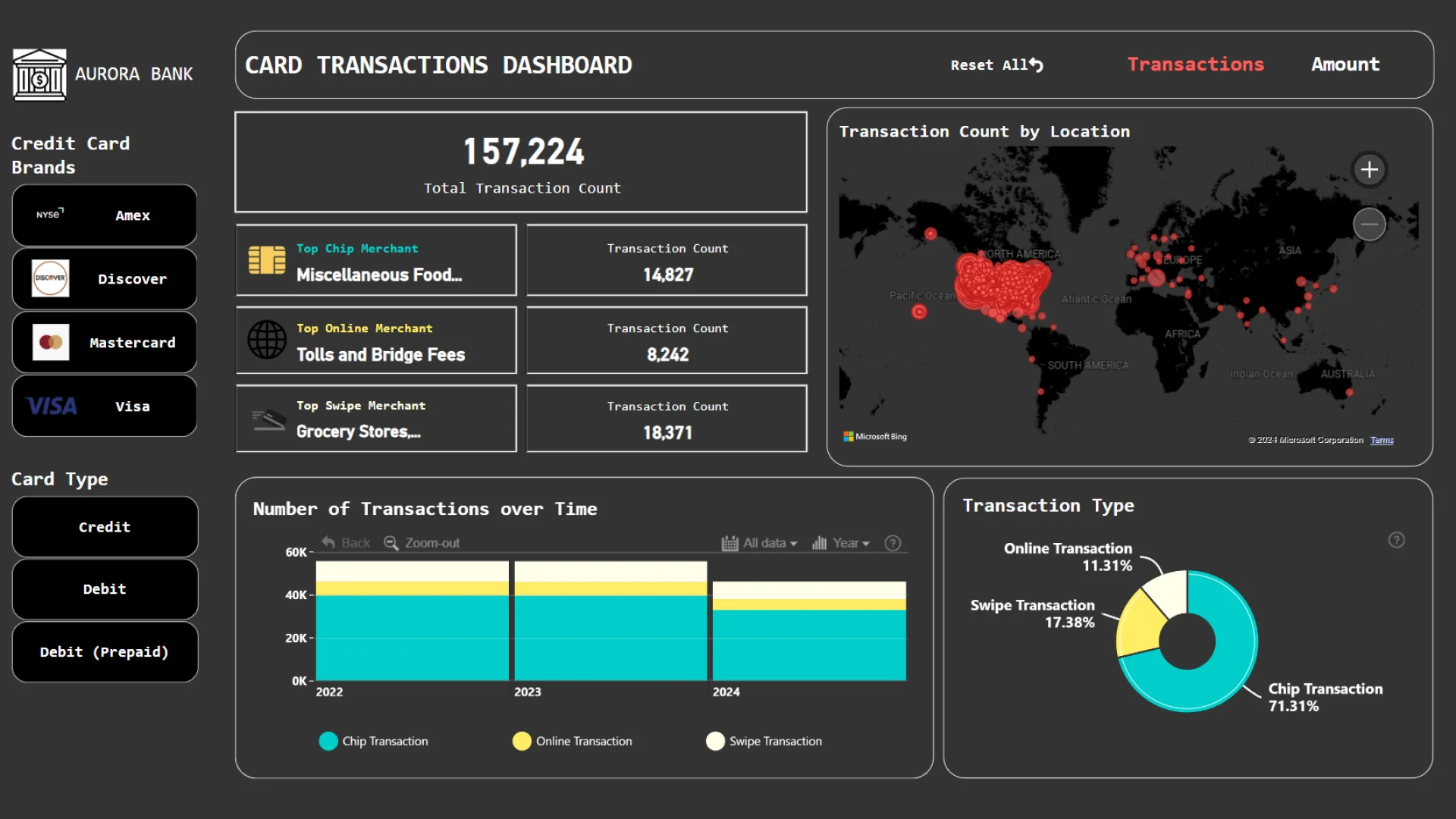1456x819 pixels.
Task: Toggle Chip Transaction legend entry
Action: coord(374,741)
